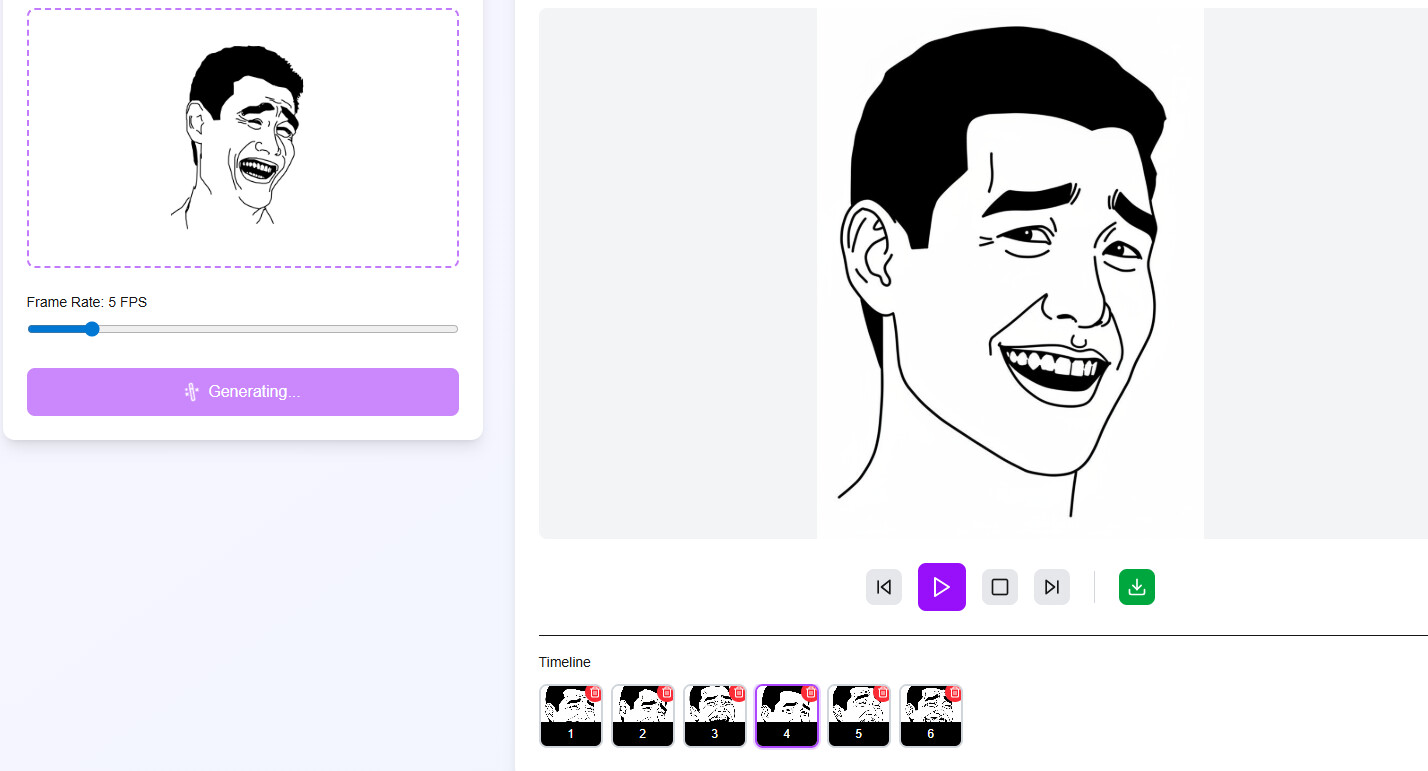Delete frame 2 using its trash icon
The image size is (1428, 771).
click(667, 692)
